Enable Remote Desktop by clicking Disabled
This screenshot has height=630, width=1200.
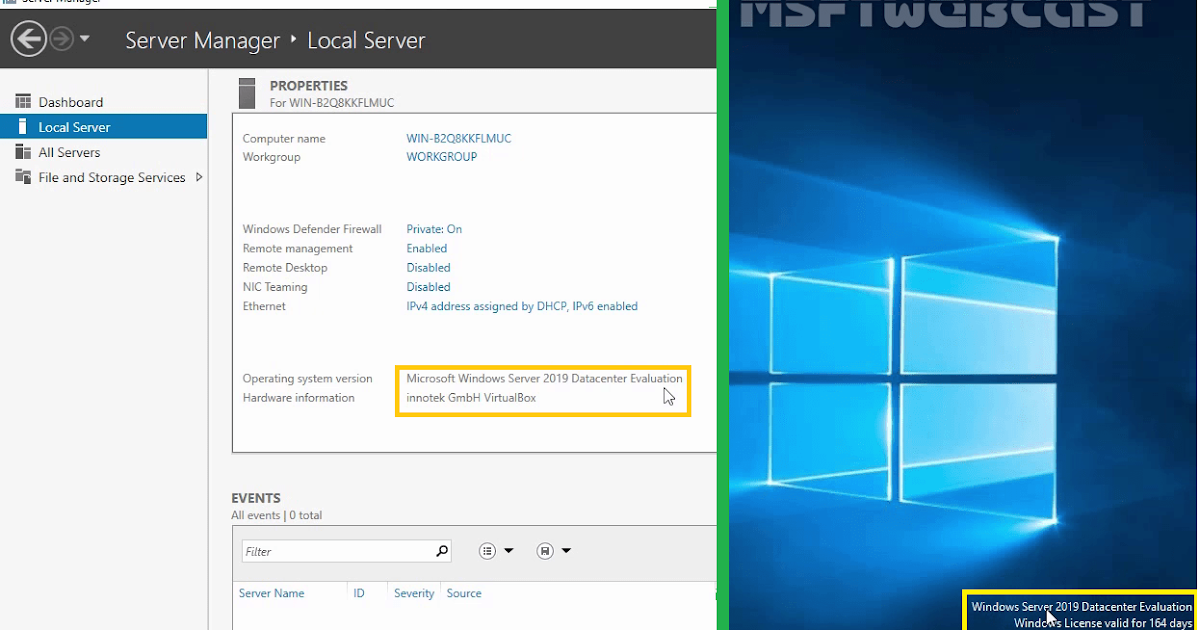coord(428,267)
